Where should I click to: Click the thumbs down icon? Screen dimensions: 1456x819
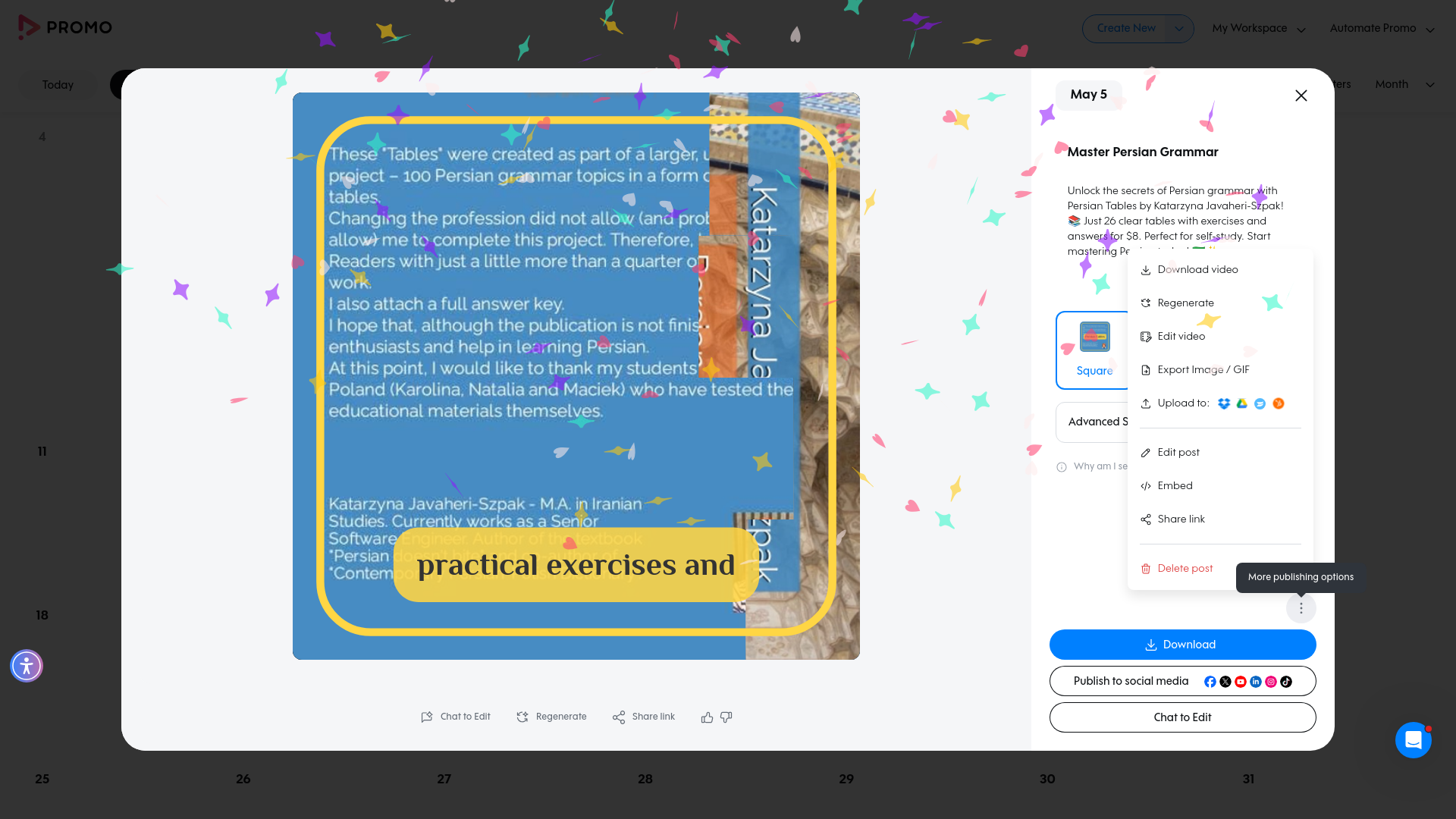coord(726,717)
